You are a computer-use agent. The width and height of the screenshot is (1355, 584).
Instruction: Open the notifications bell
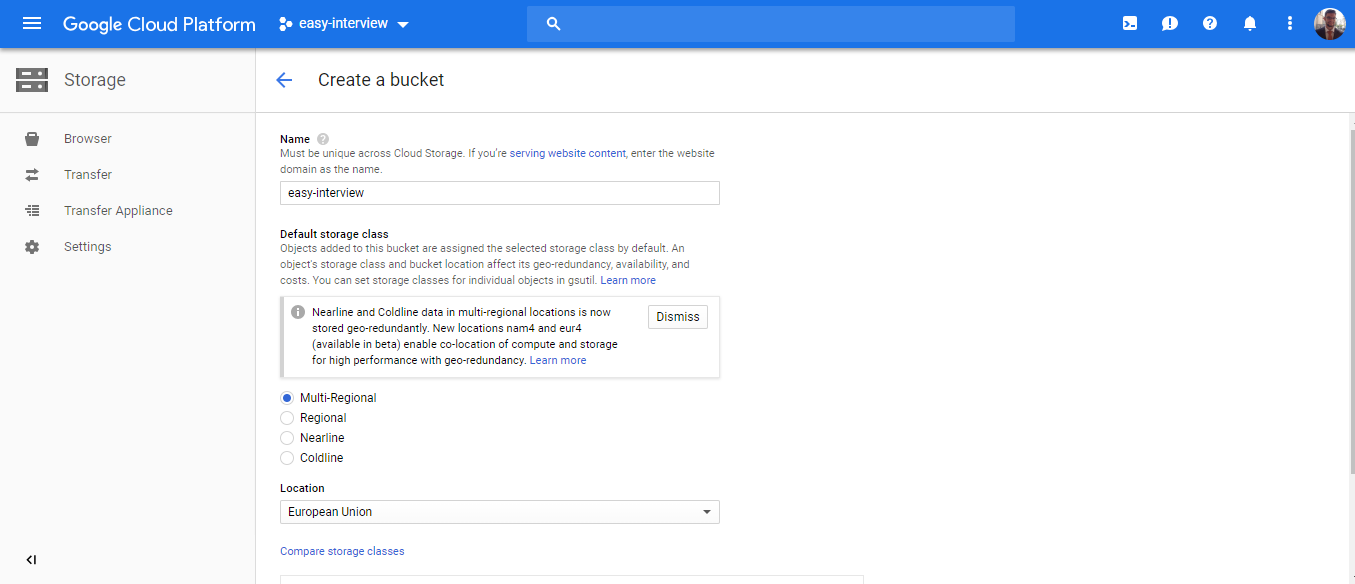click(x=1250, y=23)
